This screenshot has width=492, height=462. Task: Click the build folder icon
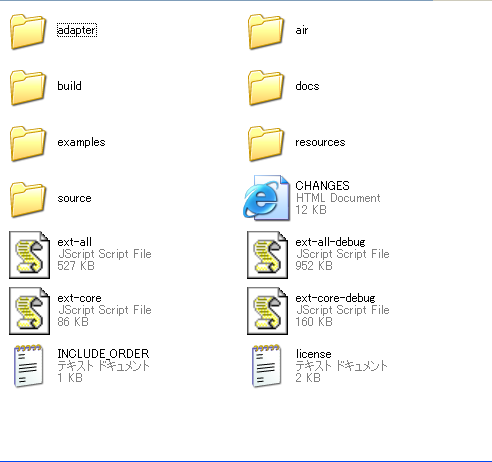click(28, 88)
